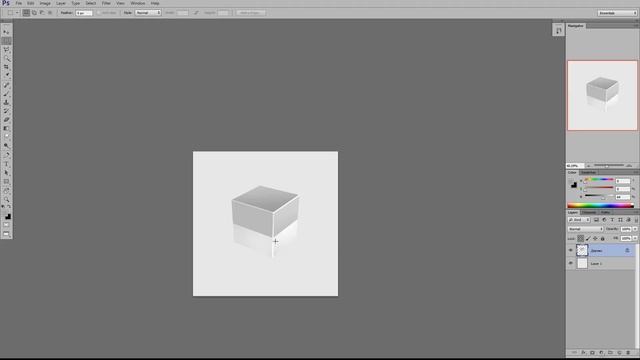Click Create new layer icon

click(619, 352)
